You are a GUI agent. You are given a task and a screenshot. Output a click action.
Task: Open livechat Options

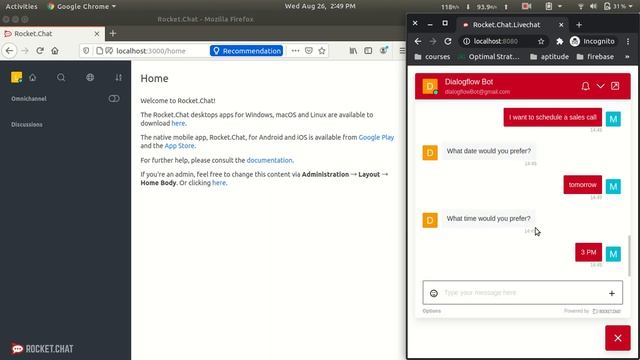(432, 311)
